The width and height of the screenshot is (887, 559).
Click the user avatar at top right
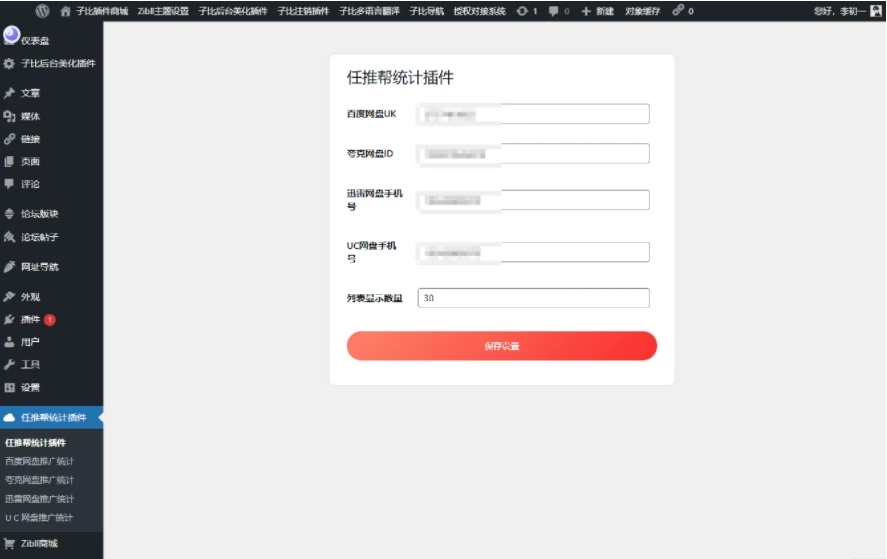click(875, 11)
